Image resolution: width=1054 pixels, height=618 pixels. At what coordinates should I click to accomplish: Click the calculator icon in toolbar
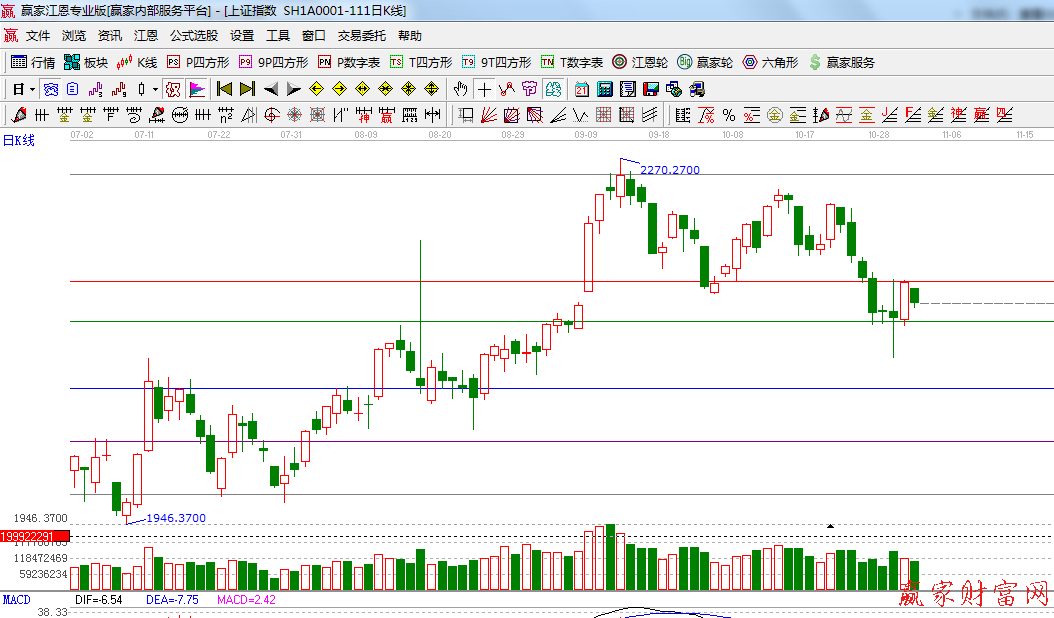click(604, 89)
